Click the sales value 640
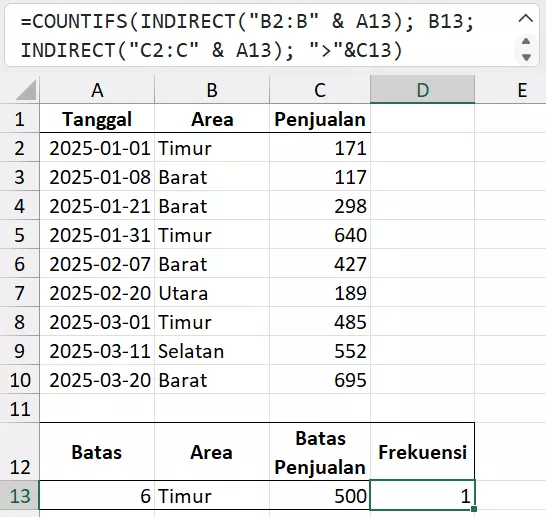 pyautogui.click(x=320, y=235)
